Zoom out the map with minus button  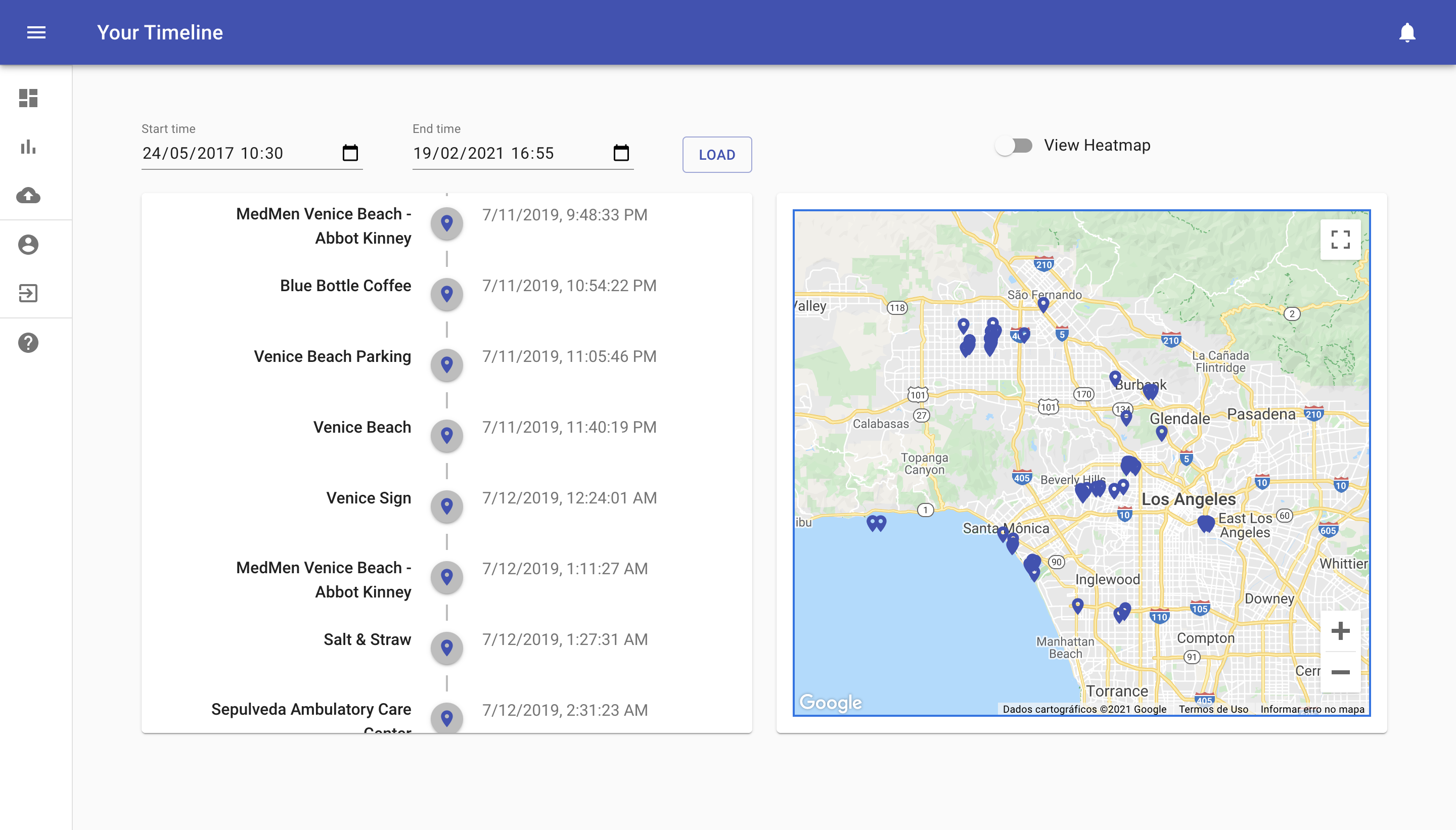(1340, 672)
